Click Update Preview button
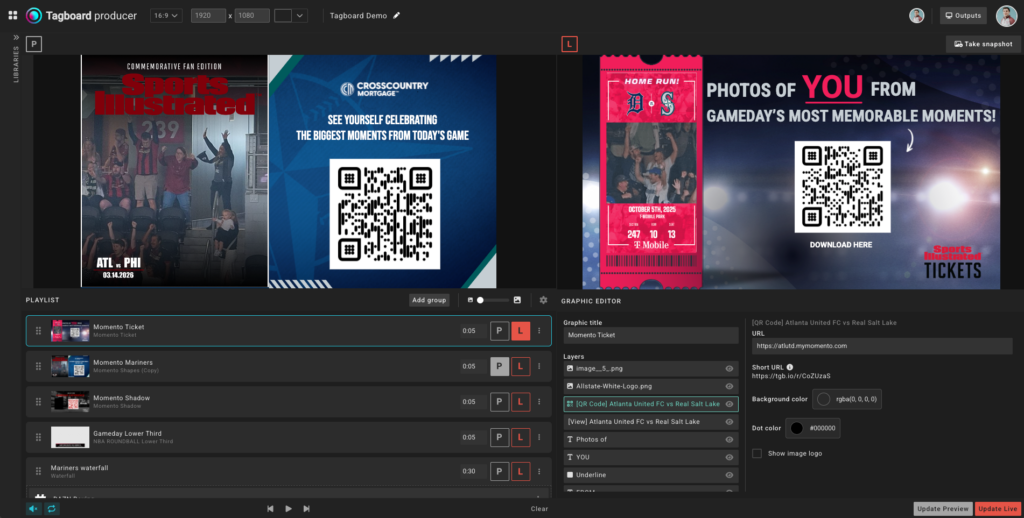The height and width of the screenshot is (518, 1024). (943, 509)
